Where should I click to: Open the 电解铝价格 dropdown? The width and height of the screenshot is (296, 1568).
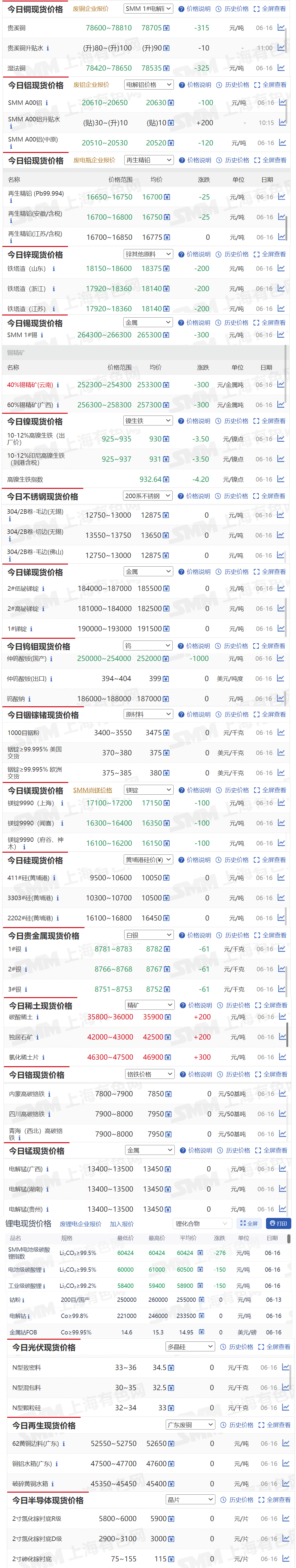pyautogui.click(x=149, y=85)
